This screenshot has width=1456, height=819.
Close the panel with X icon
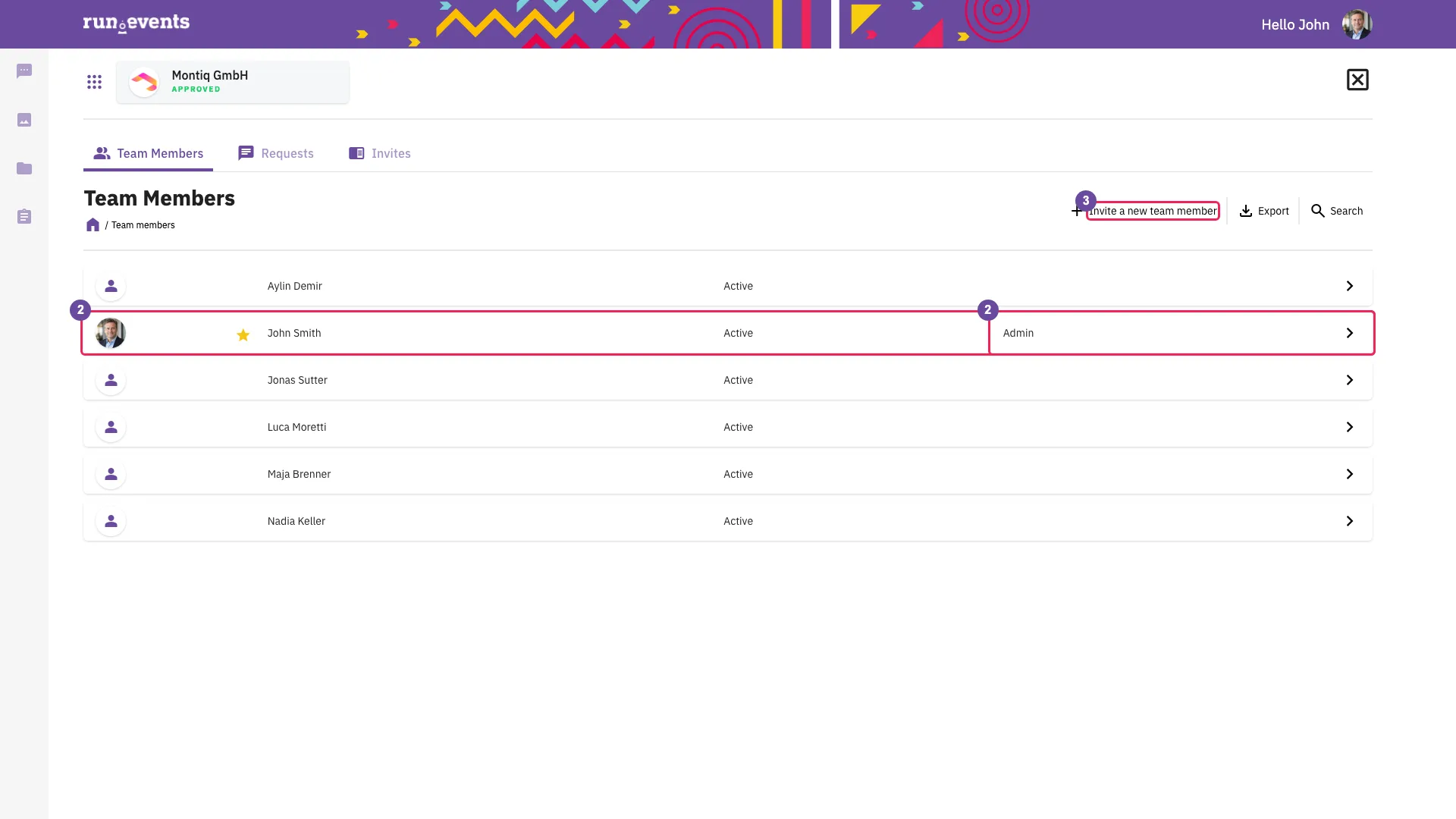point(1357,80)
